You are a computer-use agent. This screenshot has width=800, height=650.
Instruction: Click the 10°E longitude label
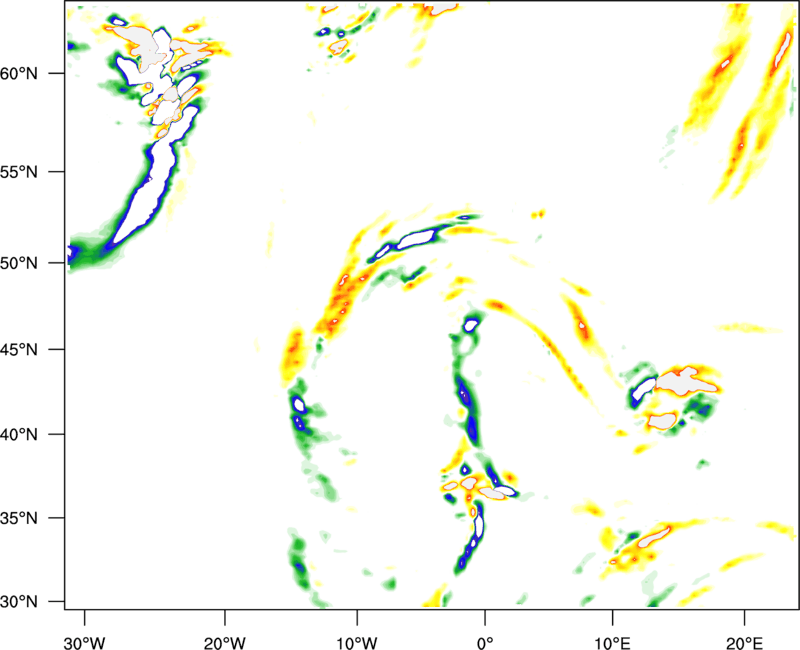612,643
